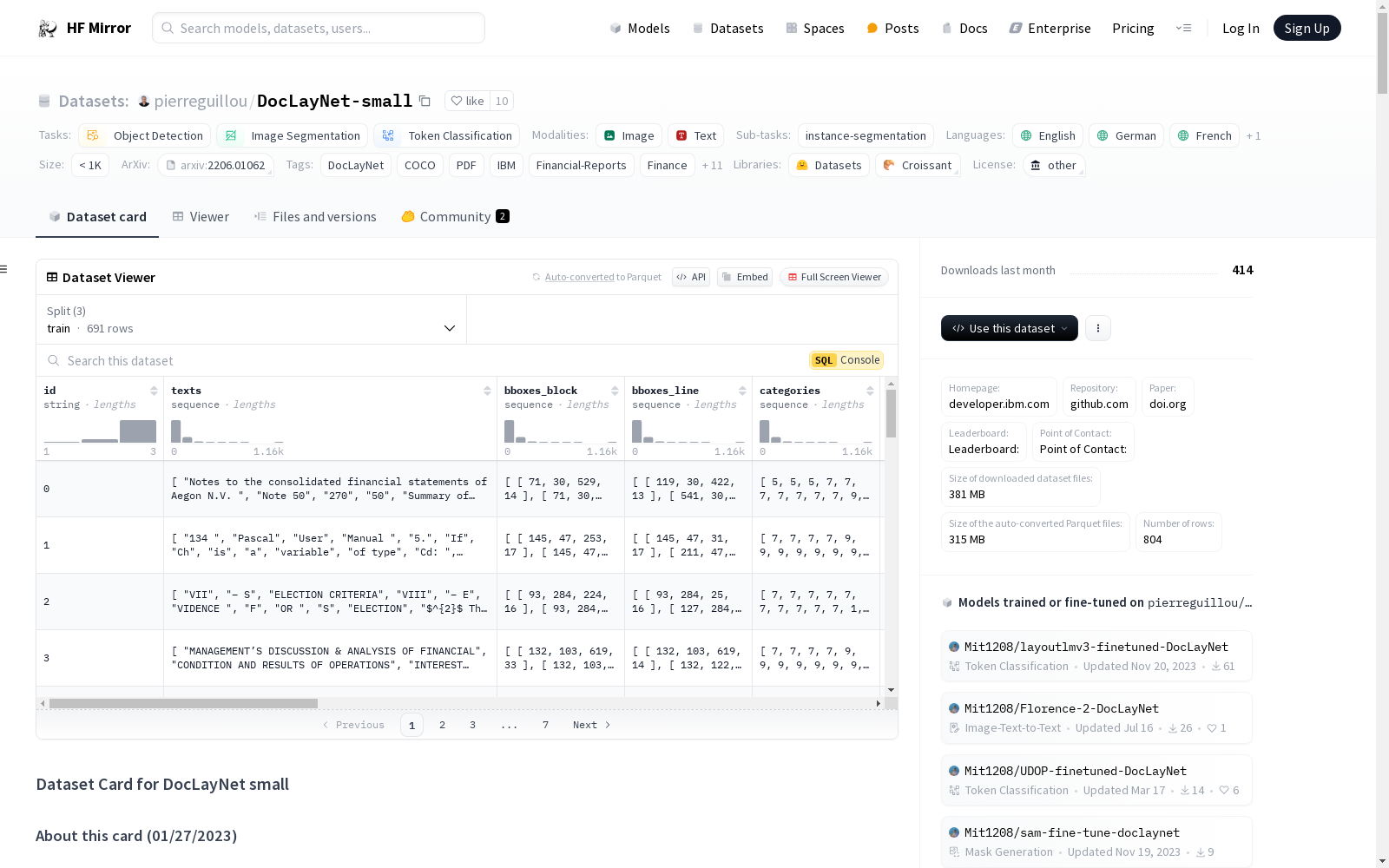1389x868 pixels.
Task: Go to the Next page of rows
Action: [x=592, y=725]
